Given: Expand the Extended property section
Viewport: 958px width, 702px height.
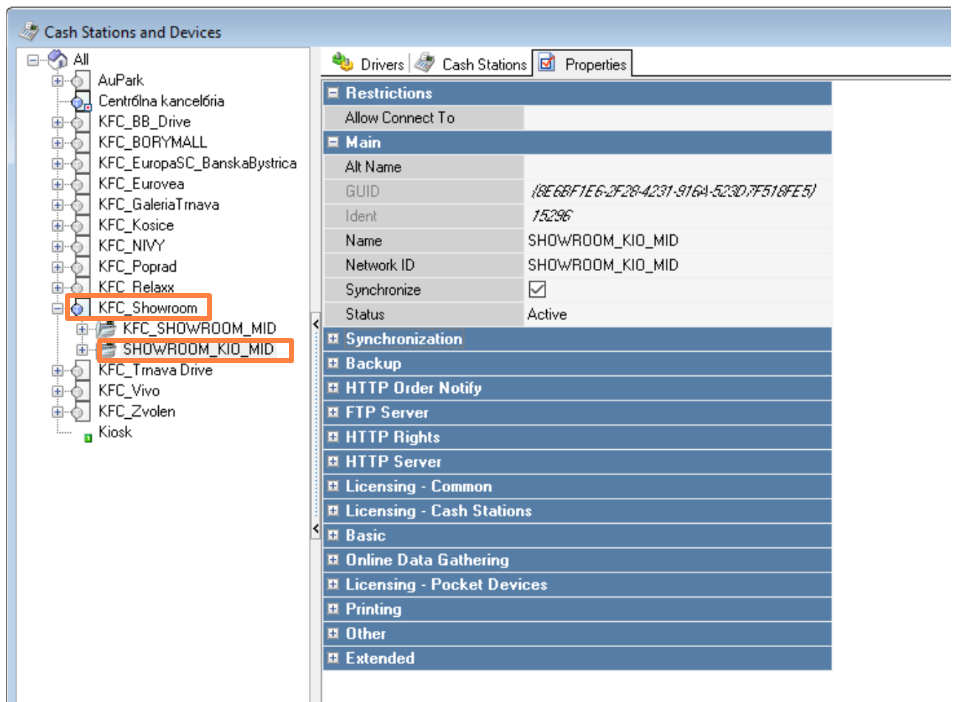Looking at the screenshot, I should click(x=333, y=658).
